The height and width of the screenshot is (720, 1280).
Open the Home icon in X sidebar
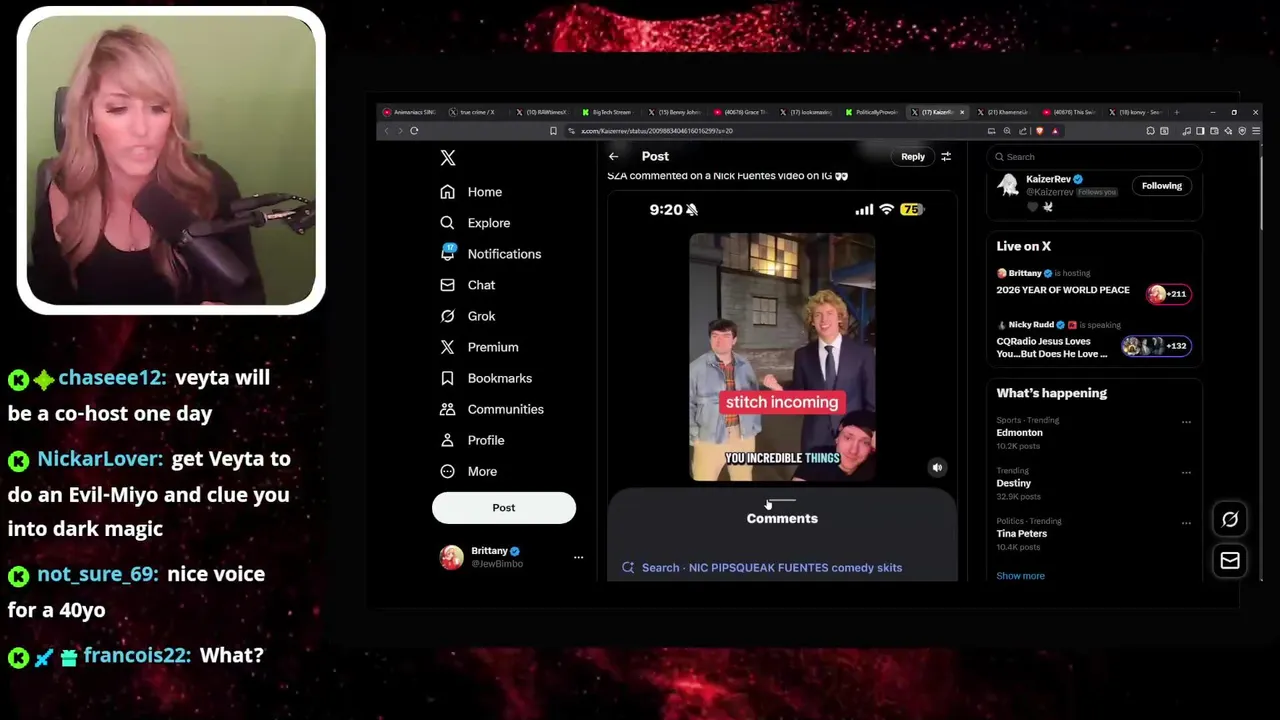click(x=447, y=192)
